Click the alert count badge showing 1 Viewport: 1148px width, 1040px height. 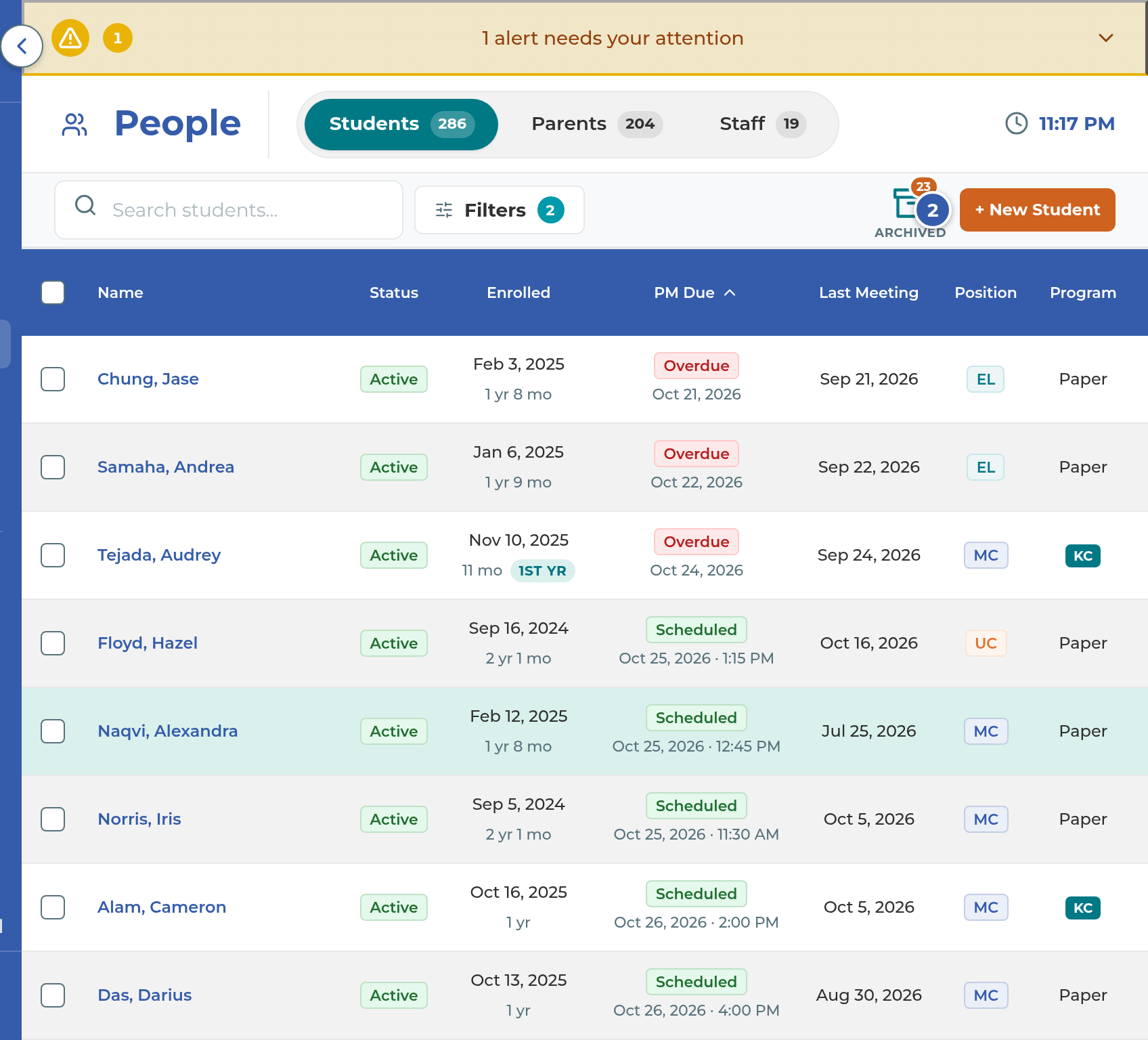118,38
